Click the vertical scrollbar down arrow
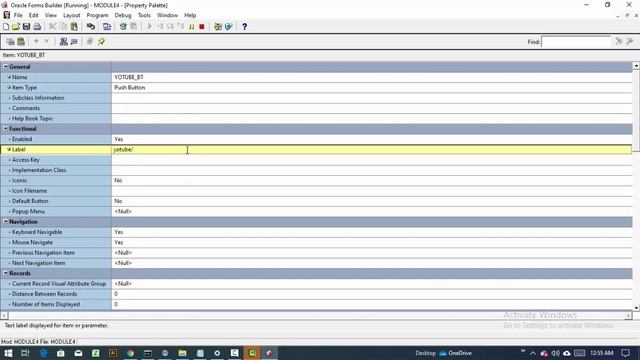 (636, 308)
